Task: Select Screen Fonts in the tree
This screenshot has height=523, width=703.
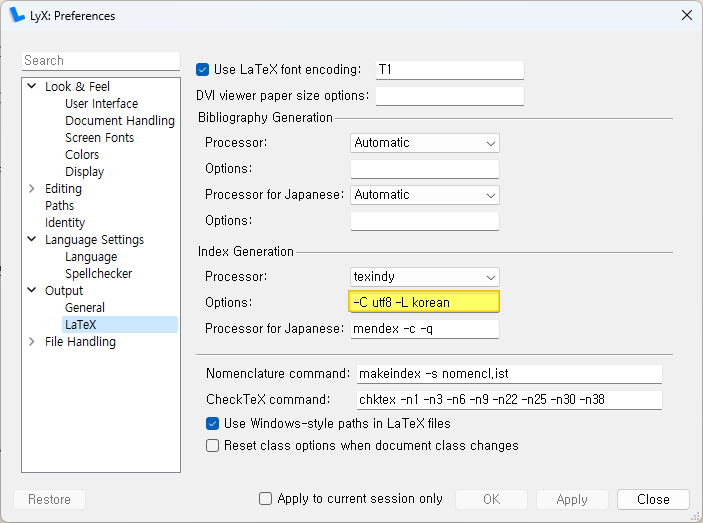Action: click(x=99, y=138)
